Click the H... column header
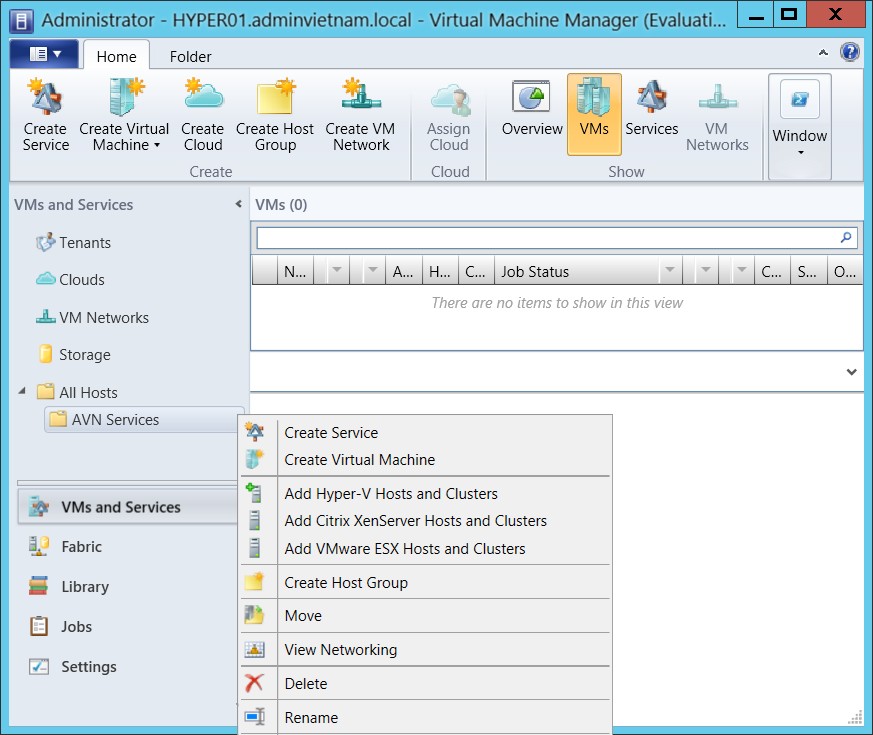The image size is (873, 735). click(440, 271)
